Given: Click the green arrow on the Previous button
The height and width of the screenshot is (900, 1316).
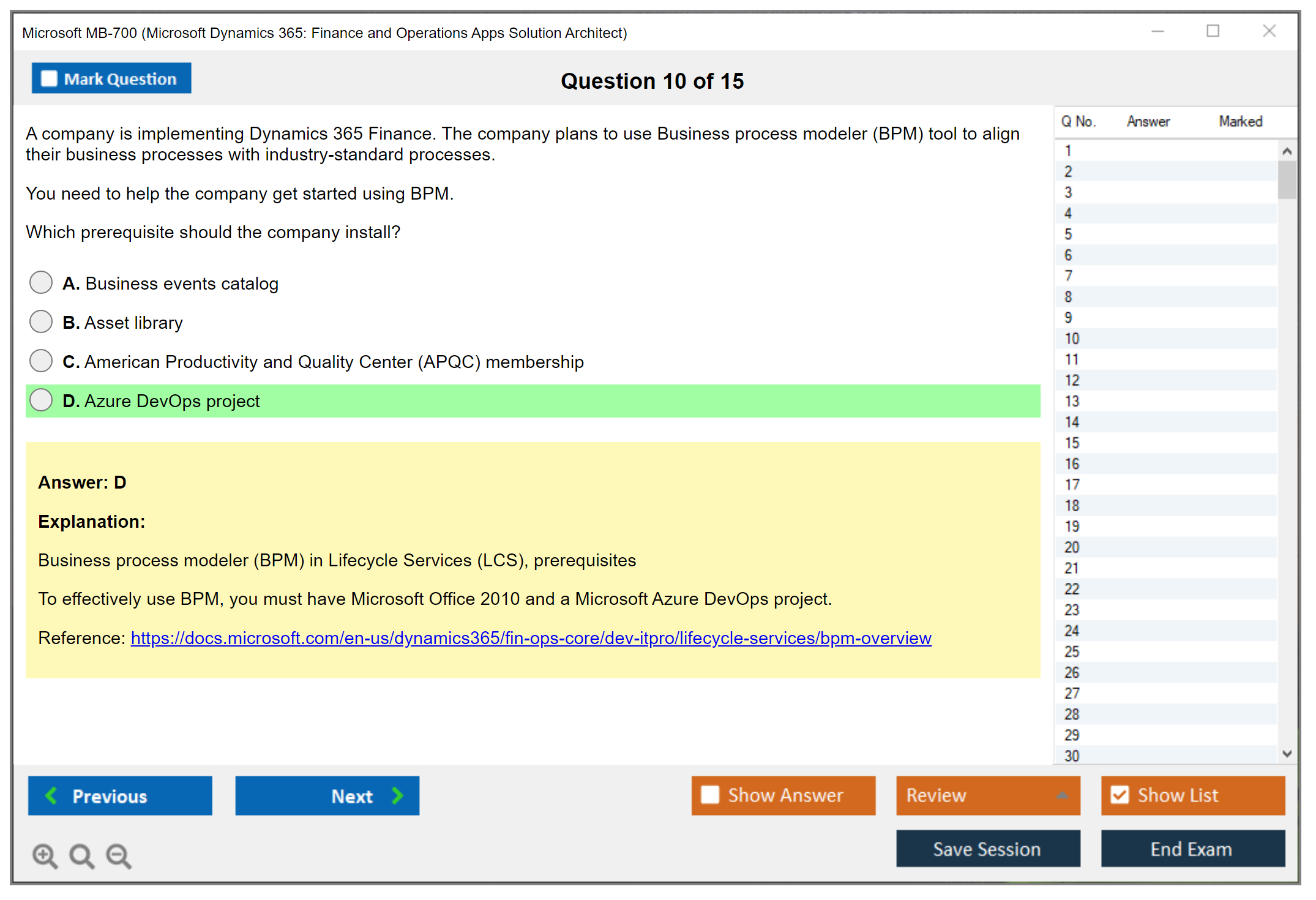Looking at the screenshot, I should [x=52, y=795].
